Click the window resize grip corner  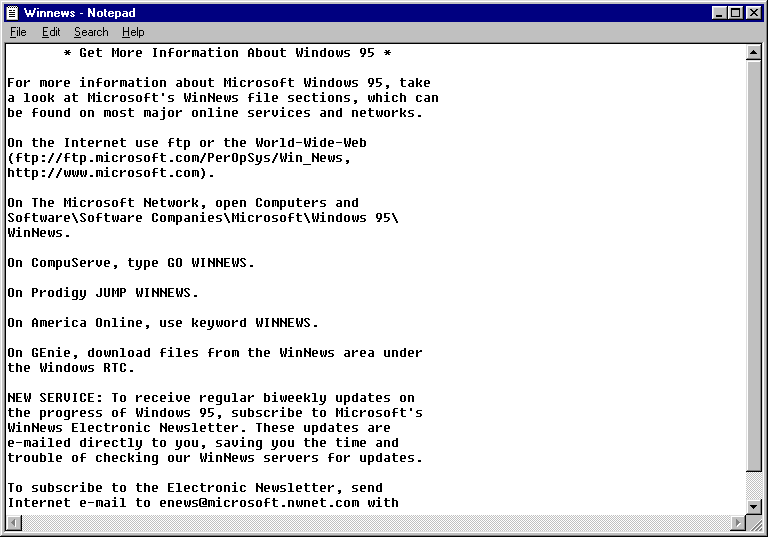pos(754,523)
